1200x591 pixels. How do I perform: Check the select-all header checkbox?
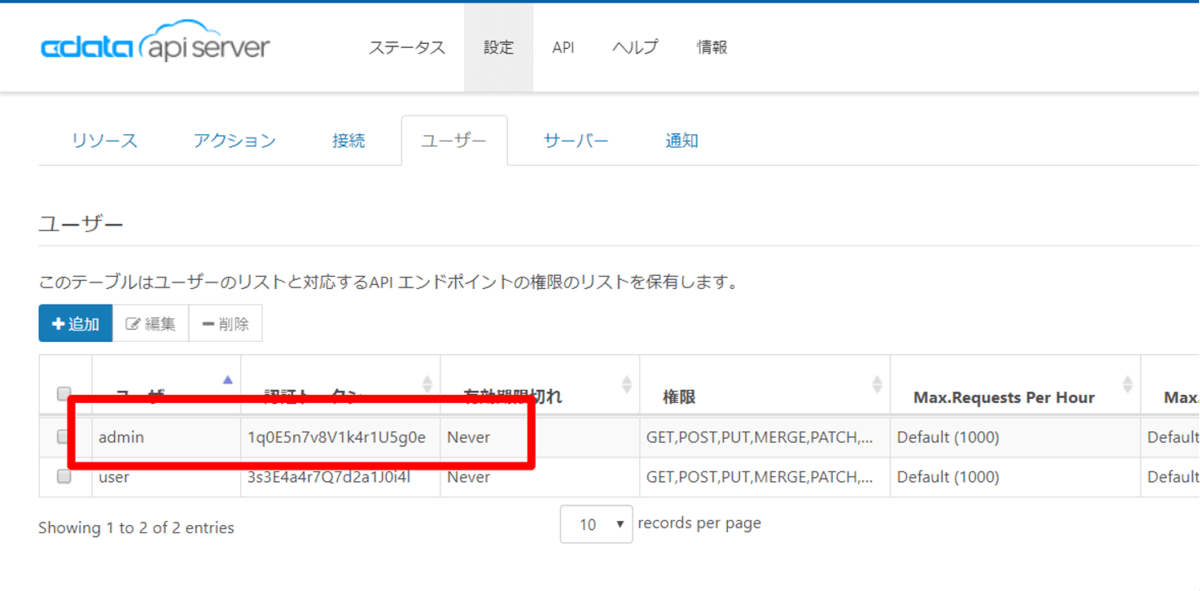tap(64, 393)
